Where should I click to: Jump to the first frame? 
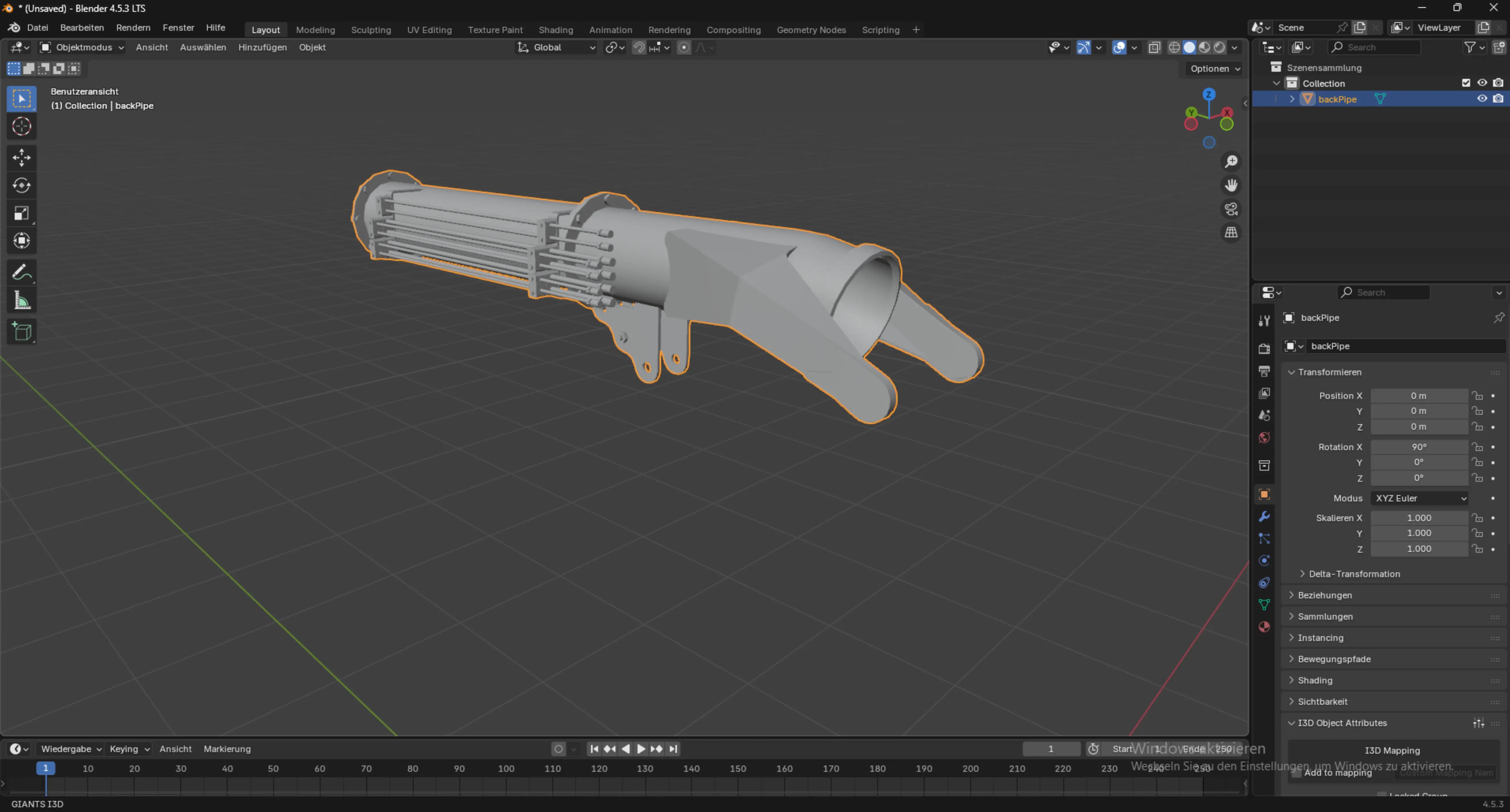click(x=594, y=749)
